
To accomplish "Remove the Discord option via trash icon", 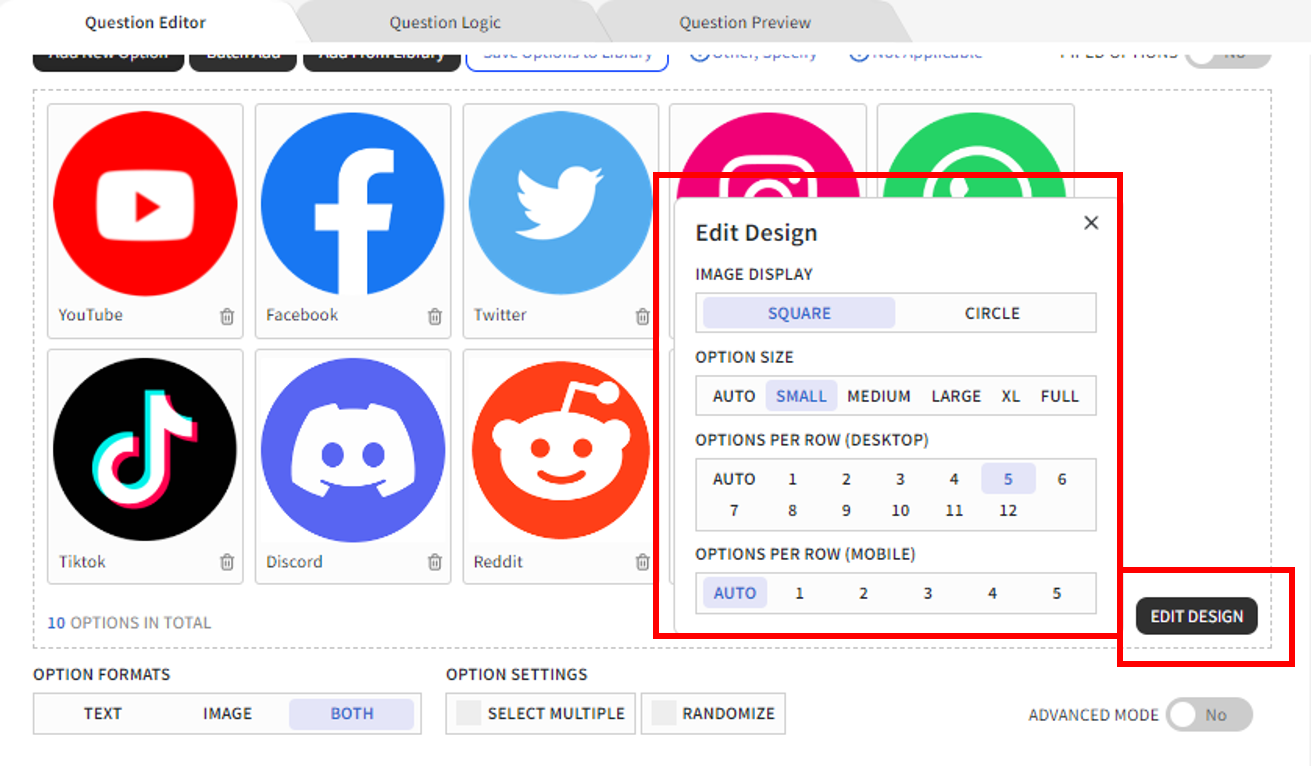I will point(435,562).
